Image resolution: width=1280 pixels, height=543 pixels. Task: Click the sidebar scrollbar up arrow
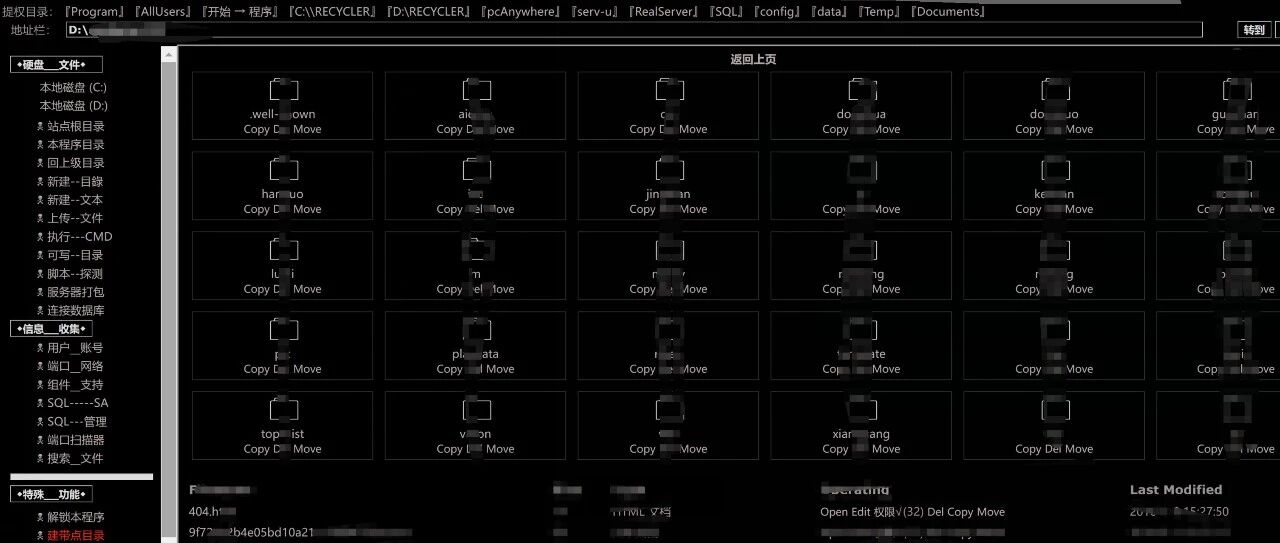pos(169,53)
